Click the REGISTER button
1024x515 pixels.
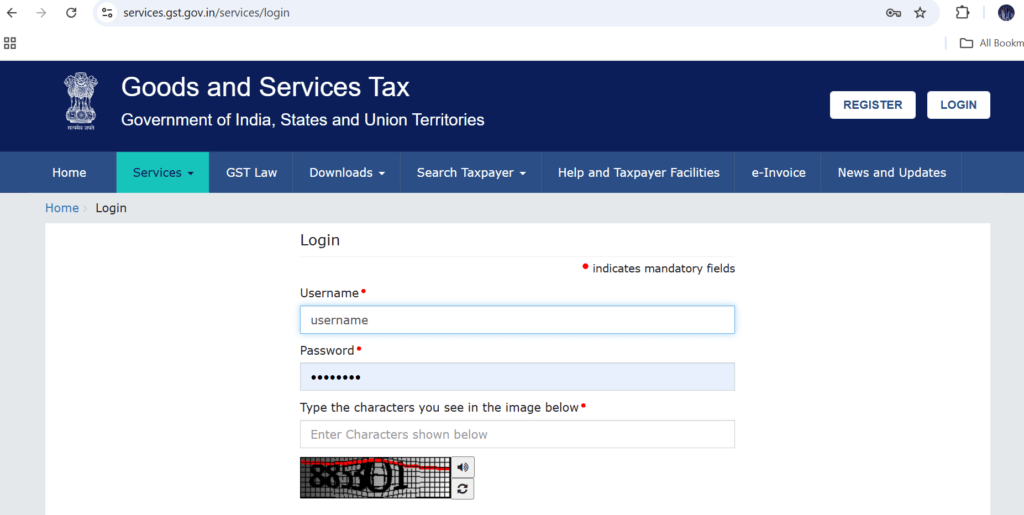point(872,105)
